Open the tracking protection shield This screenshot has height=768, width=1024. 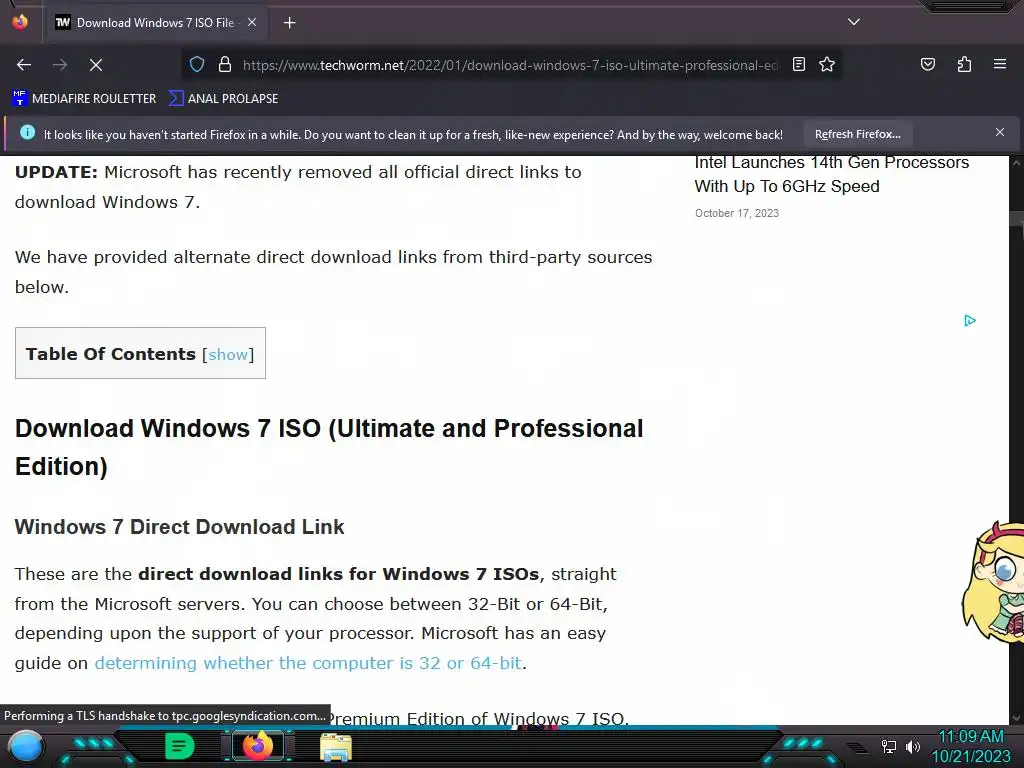197,65
